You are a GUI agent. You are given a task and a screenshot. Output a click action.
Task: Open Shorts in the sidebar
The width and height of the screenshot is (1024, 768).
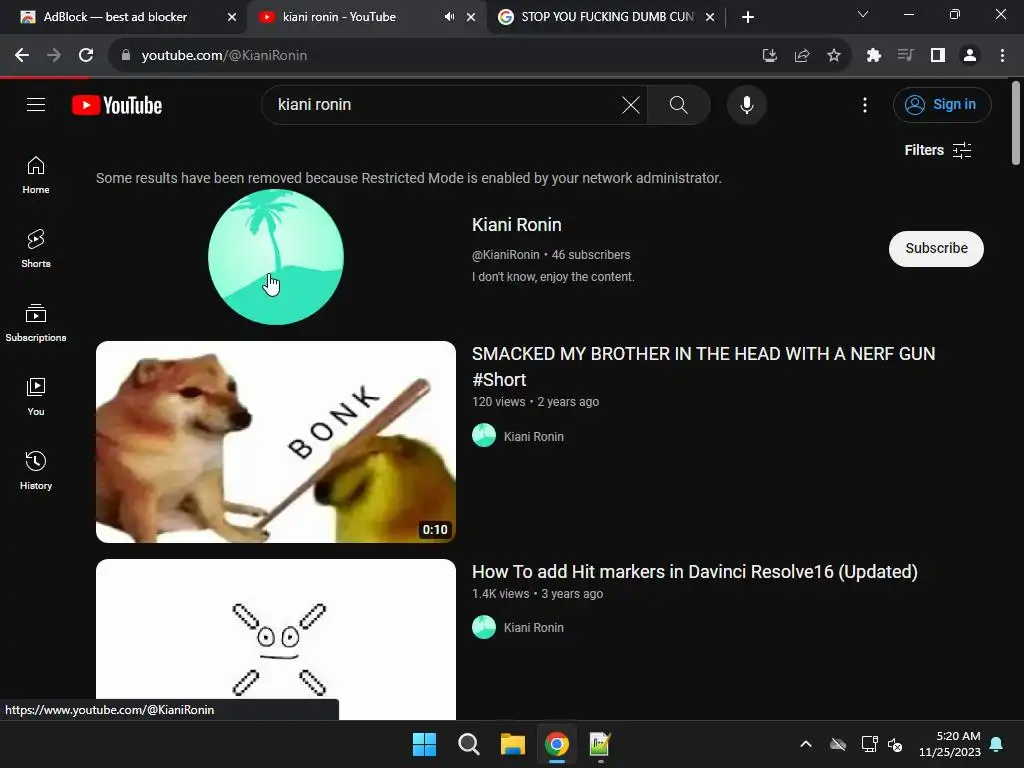tap(36, 249)
